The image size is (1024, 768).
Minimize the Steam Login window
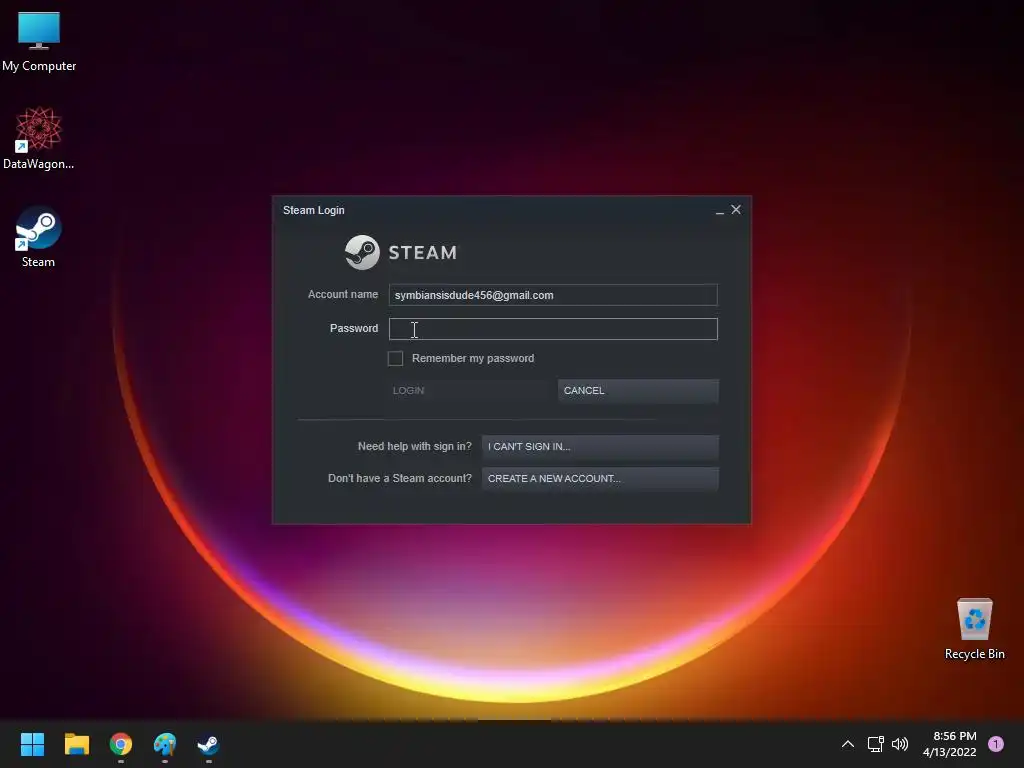pos(720,210)
